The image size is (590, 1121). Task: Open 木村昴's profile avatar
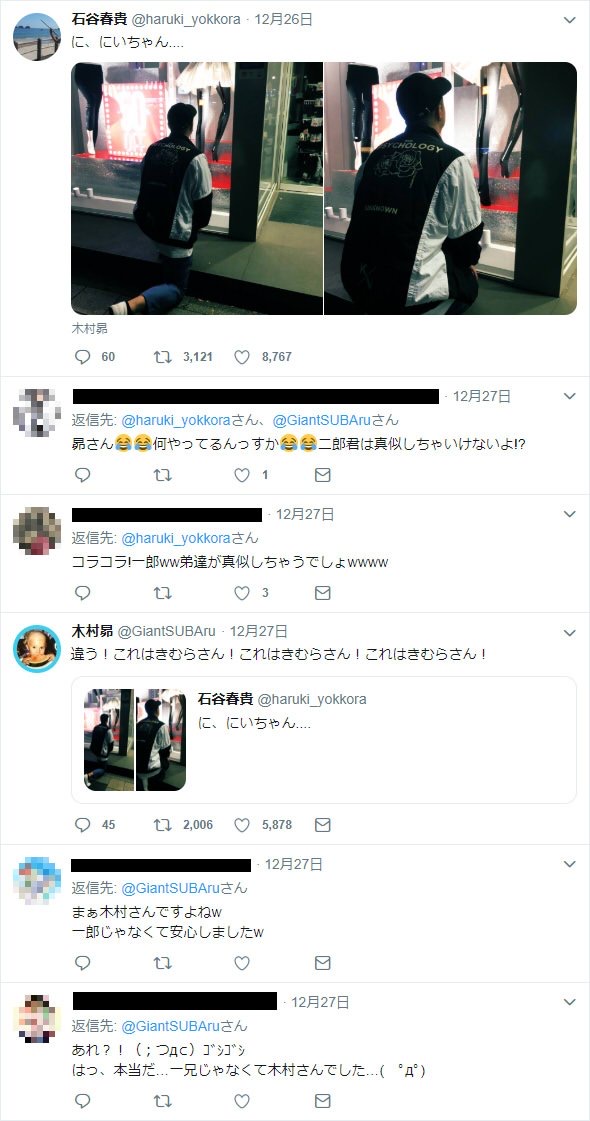[x=36, y=648]
